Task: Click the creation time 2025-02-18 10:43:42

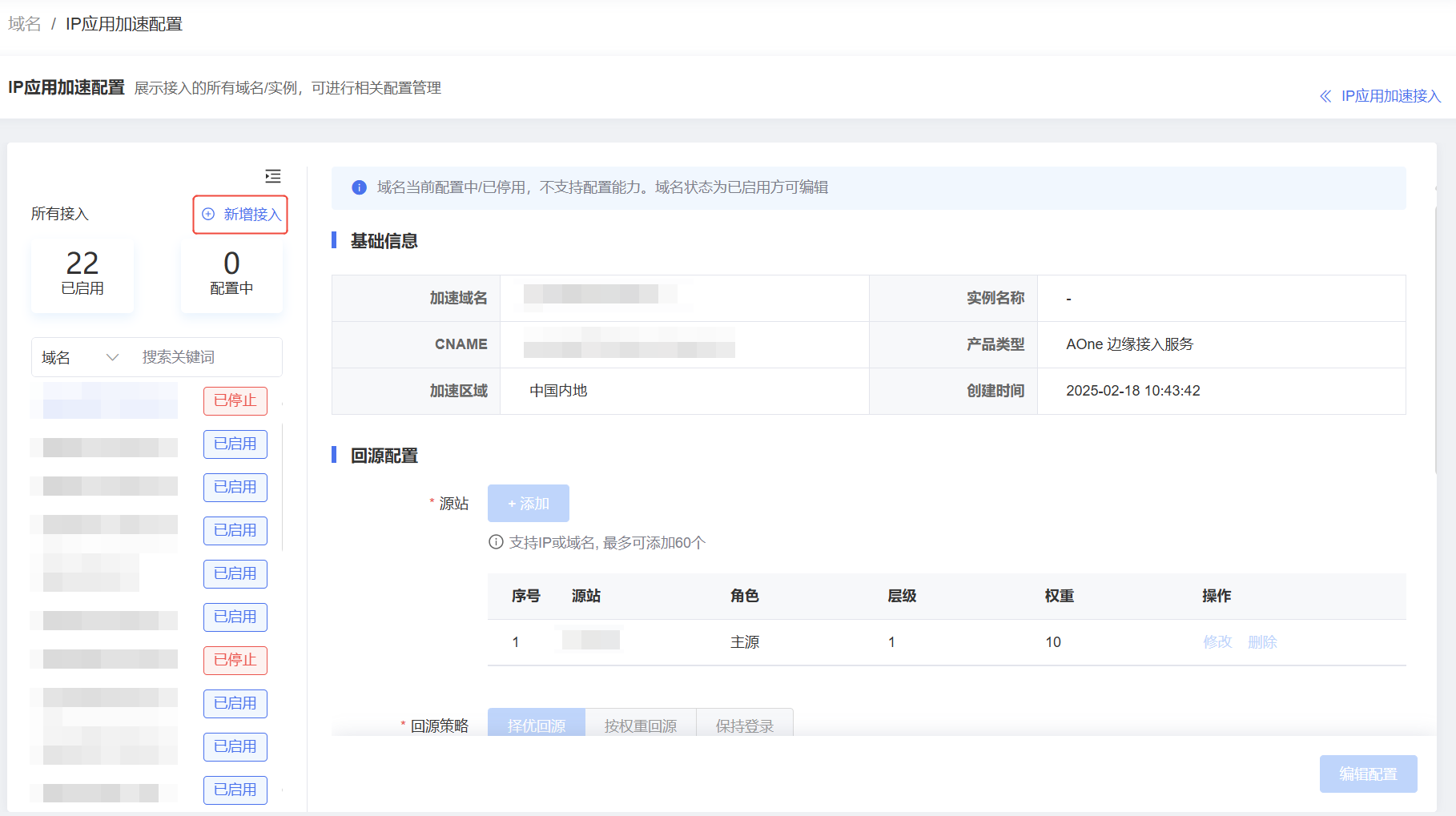Action: (1133, 391)
